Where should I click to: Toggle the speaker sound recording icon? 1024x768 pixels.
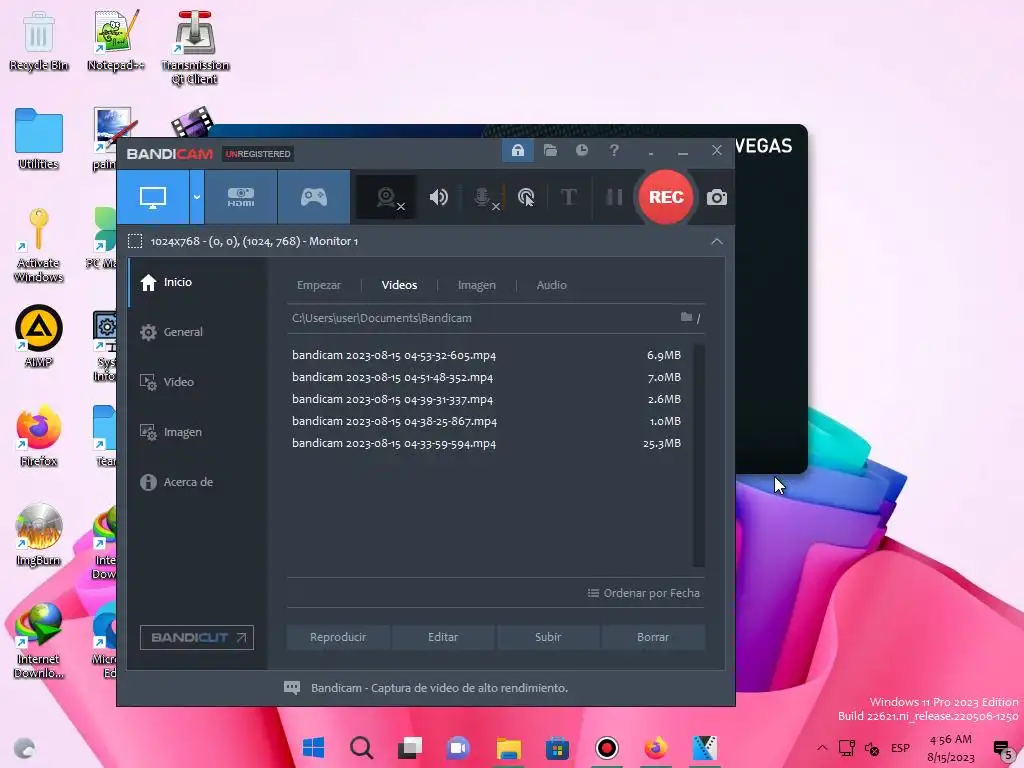point(438,197)
